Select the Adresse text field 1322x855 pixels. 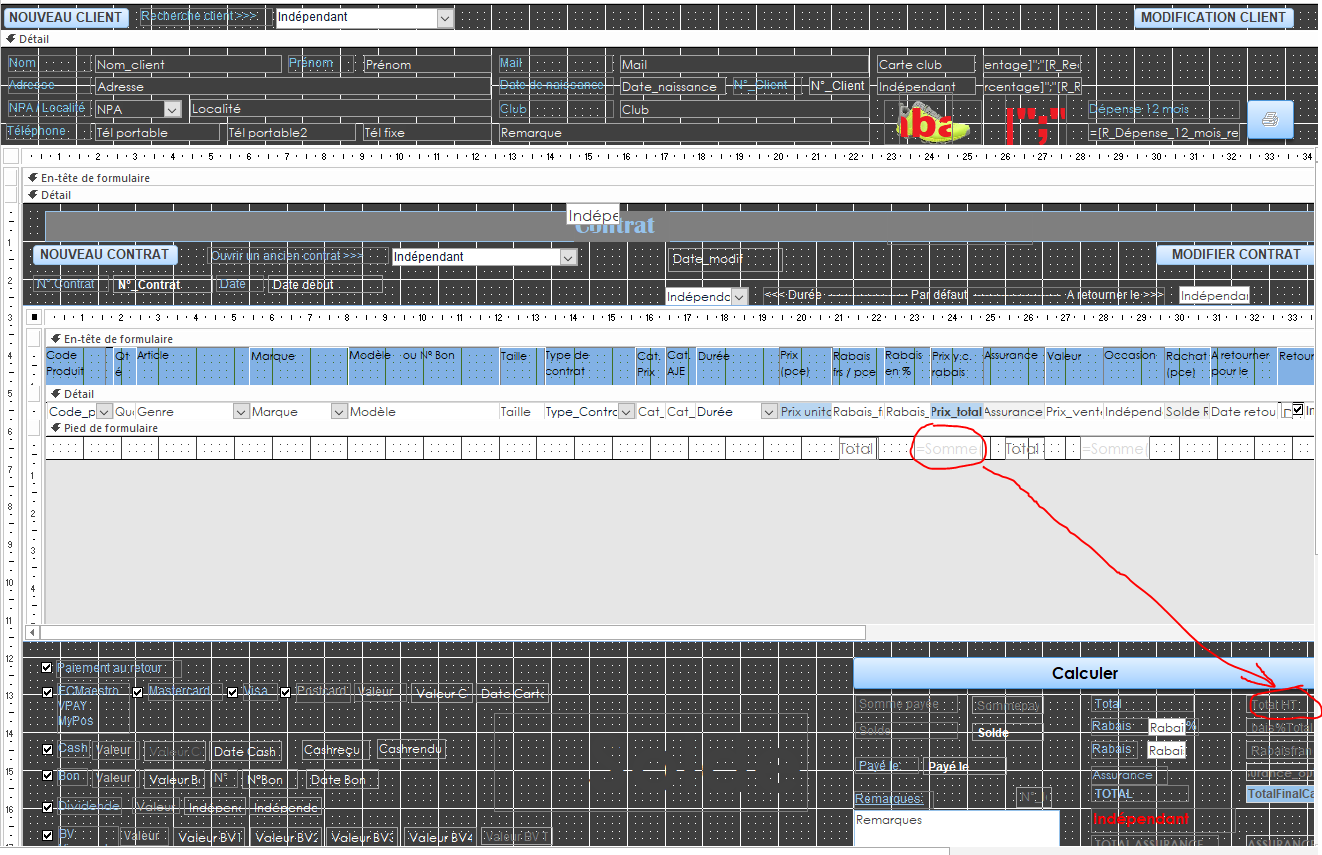click(292, 87)
